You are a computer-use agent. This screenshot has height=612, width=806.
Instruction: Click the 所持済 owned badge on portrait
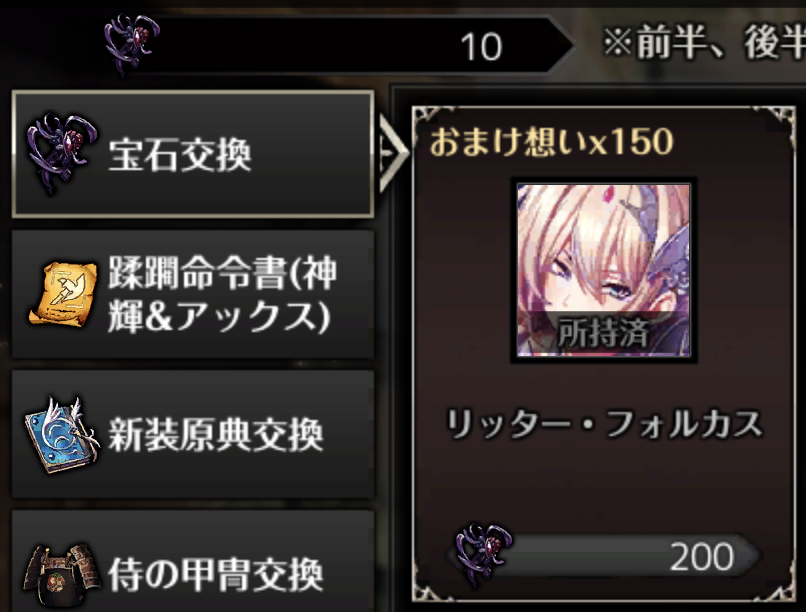603,332
